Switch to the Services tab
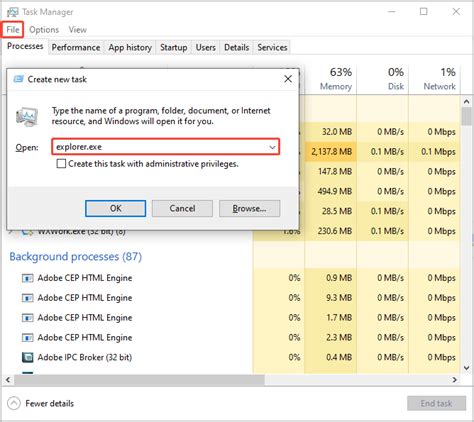The image size is (474, 422). click(272, 47)
